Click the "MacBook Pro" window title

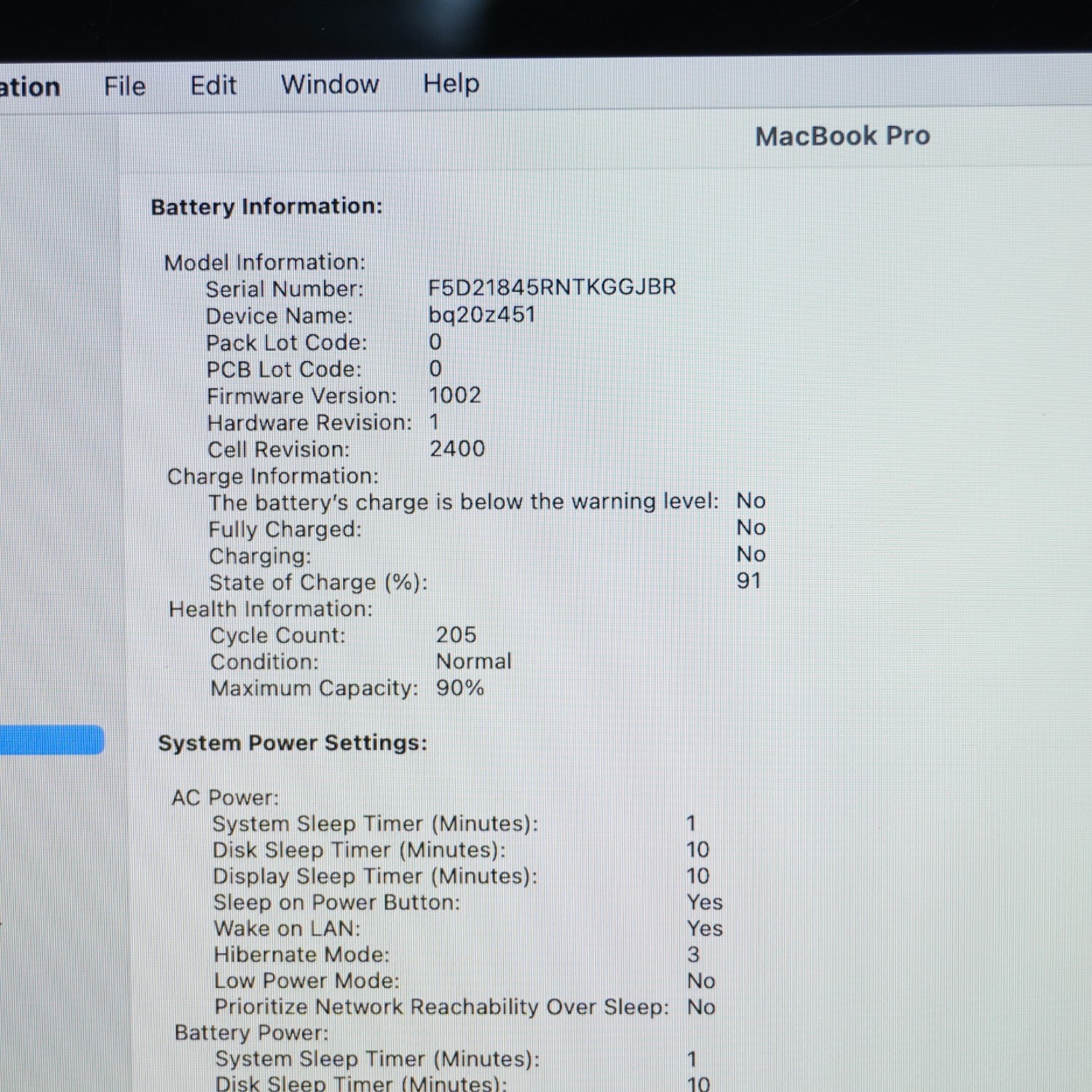point(842,136)
